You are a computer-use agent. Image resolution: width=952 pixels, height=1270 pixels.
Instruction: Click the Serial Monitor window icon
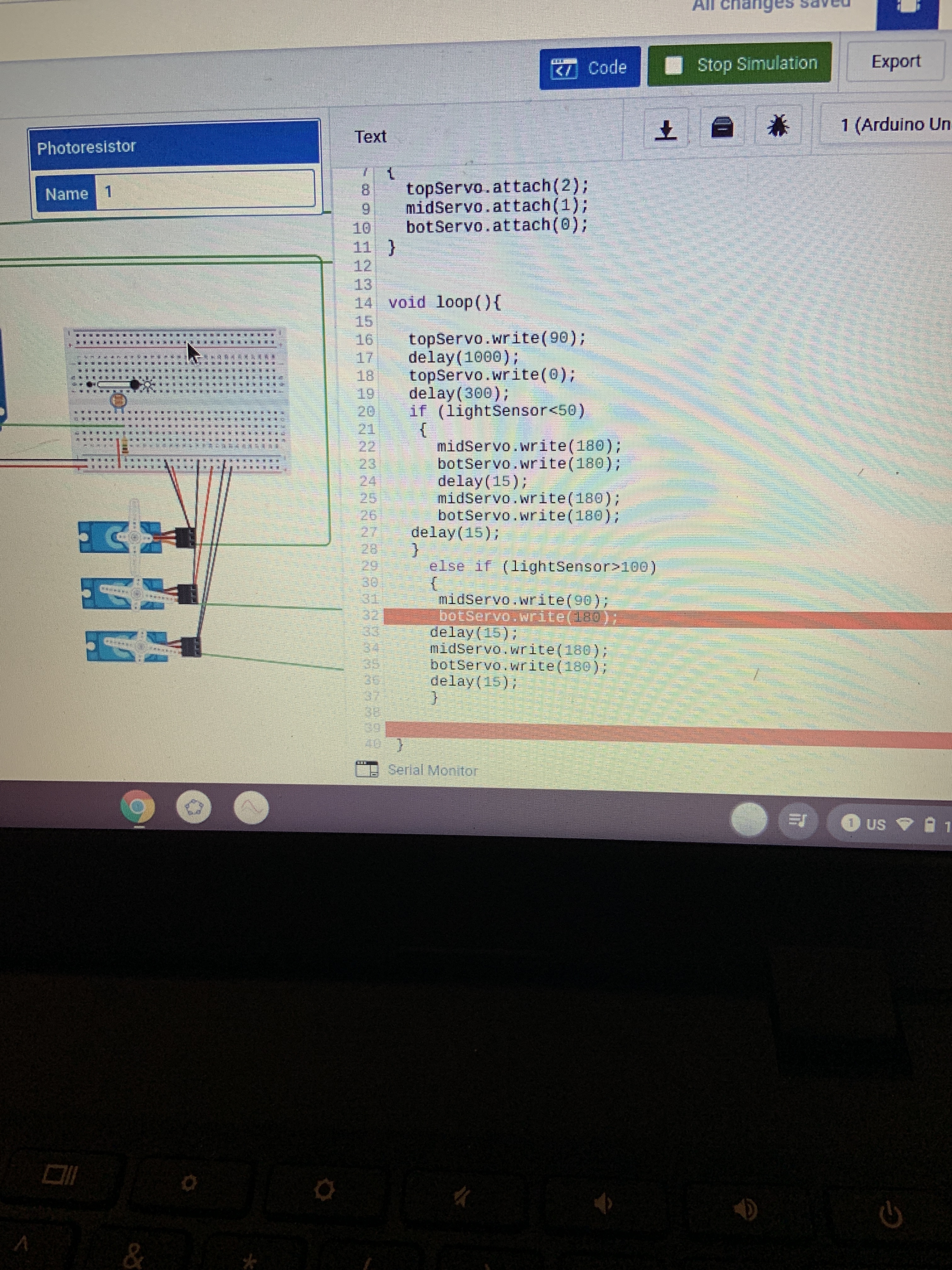point(367,769)
